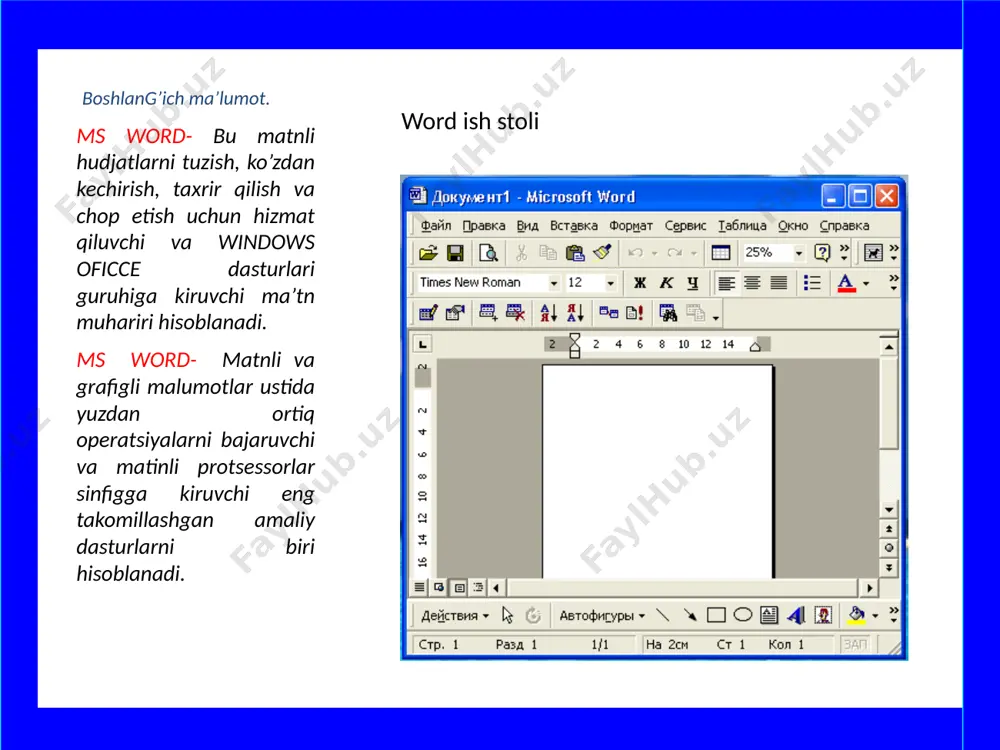Open the 25% zoom dropdown

[x=798, y=253]
